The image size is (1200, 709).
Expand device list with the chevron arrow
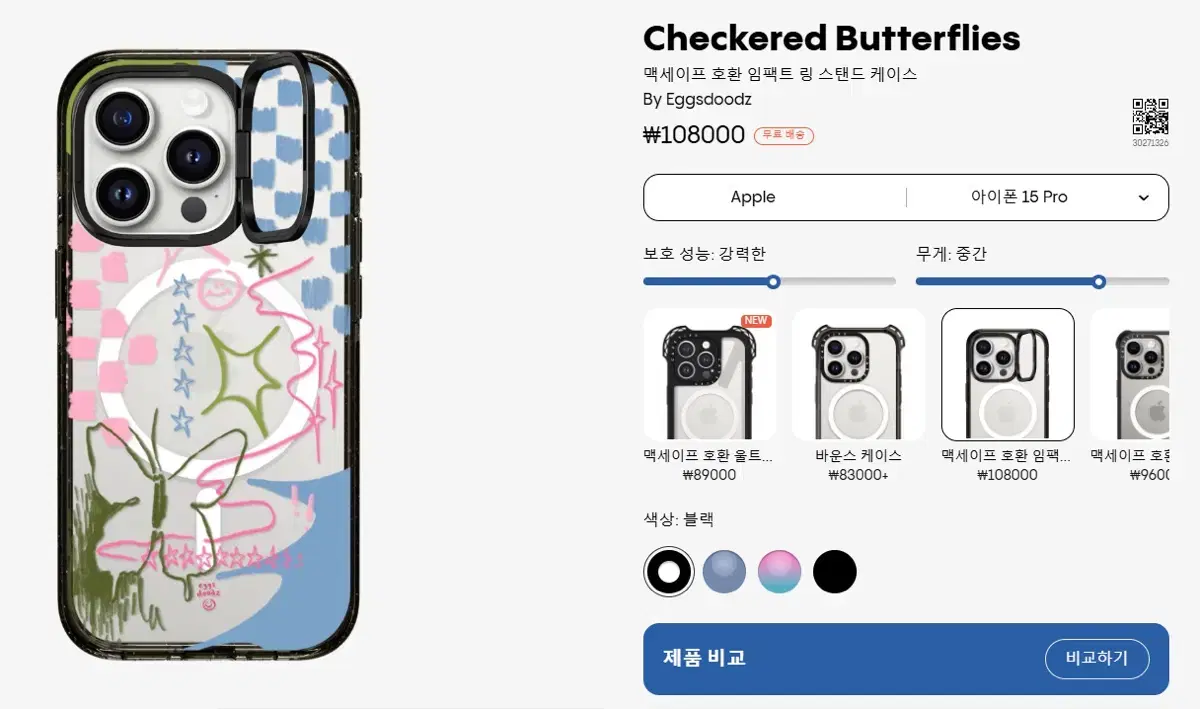click(1144, 198)
